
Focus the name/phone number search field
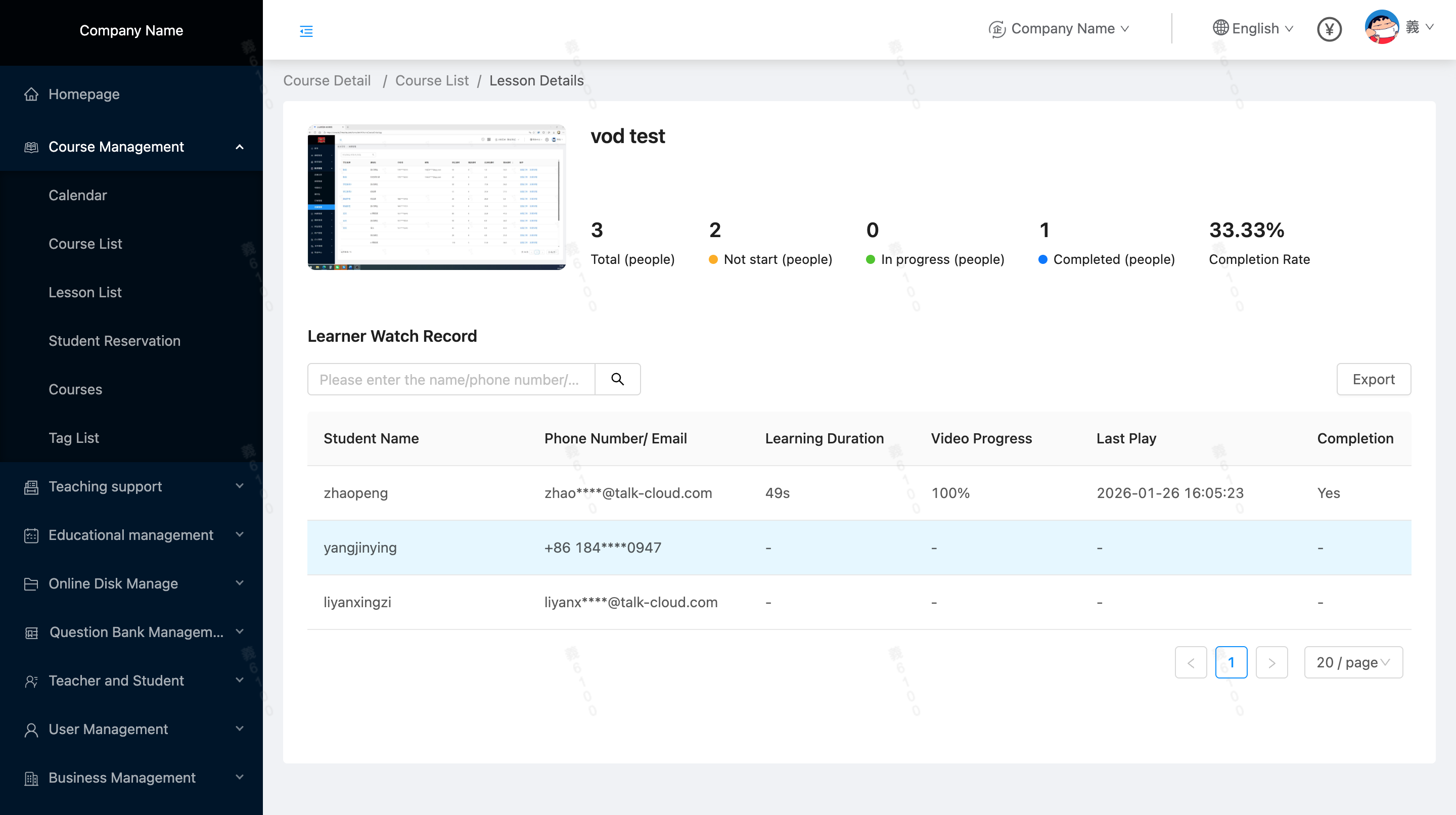pos(450,379)
